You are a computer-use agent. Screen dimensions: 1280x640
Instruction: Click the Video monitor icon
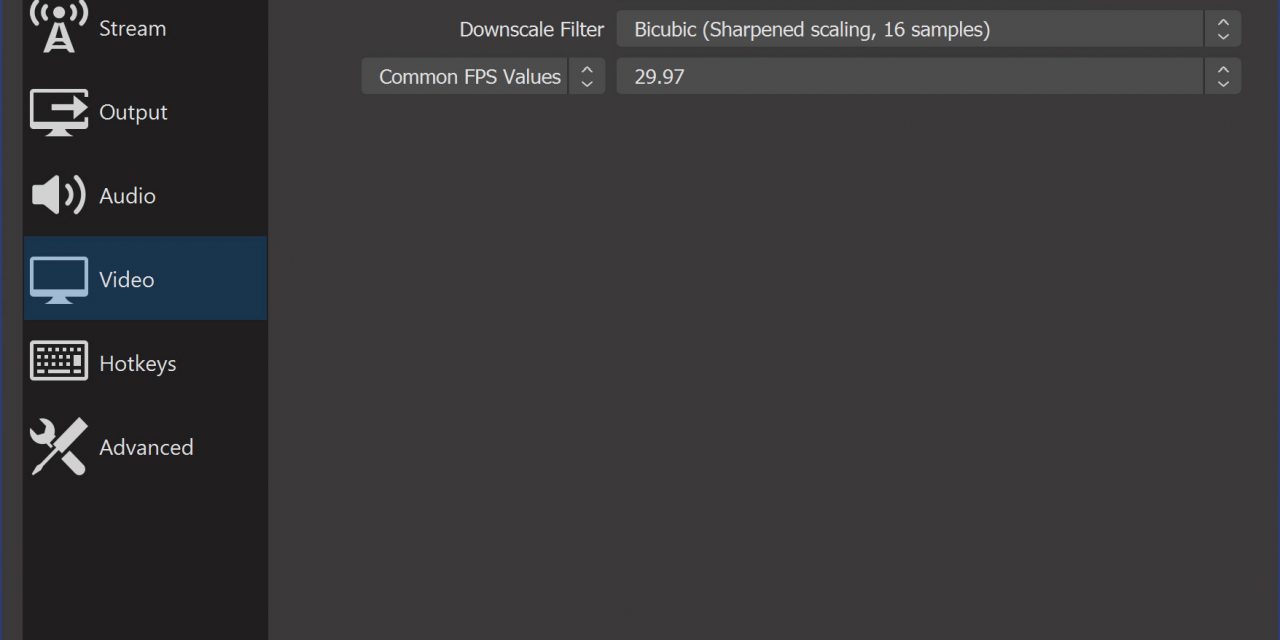tap(59, 279)
